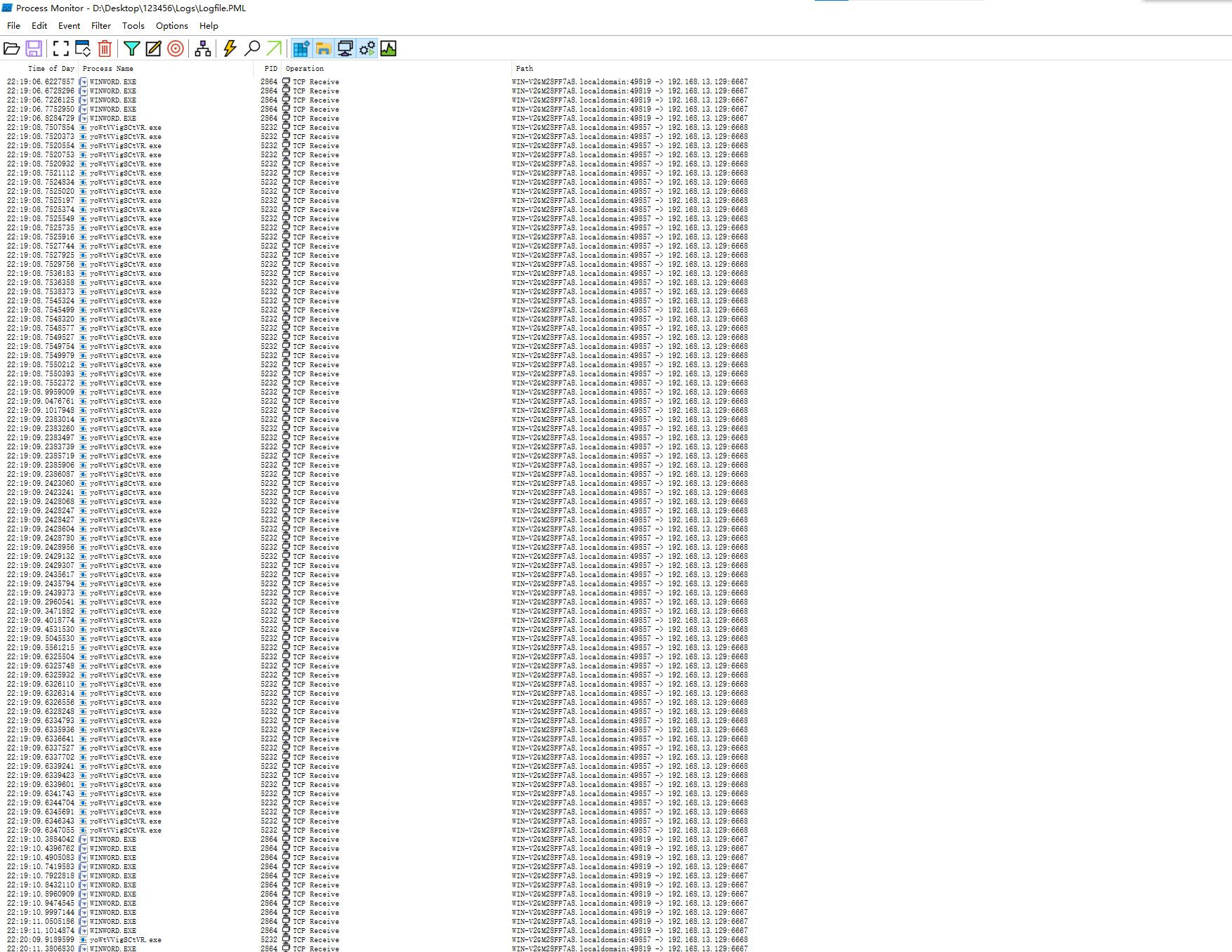Click the Open log file icon

[x=12, y=48]
